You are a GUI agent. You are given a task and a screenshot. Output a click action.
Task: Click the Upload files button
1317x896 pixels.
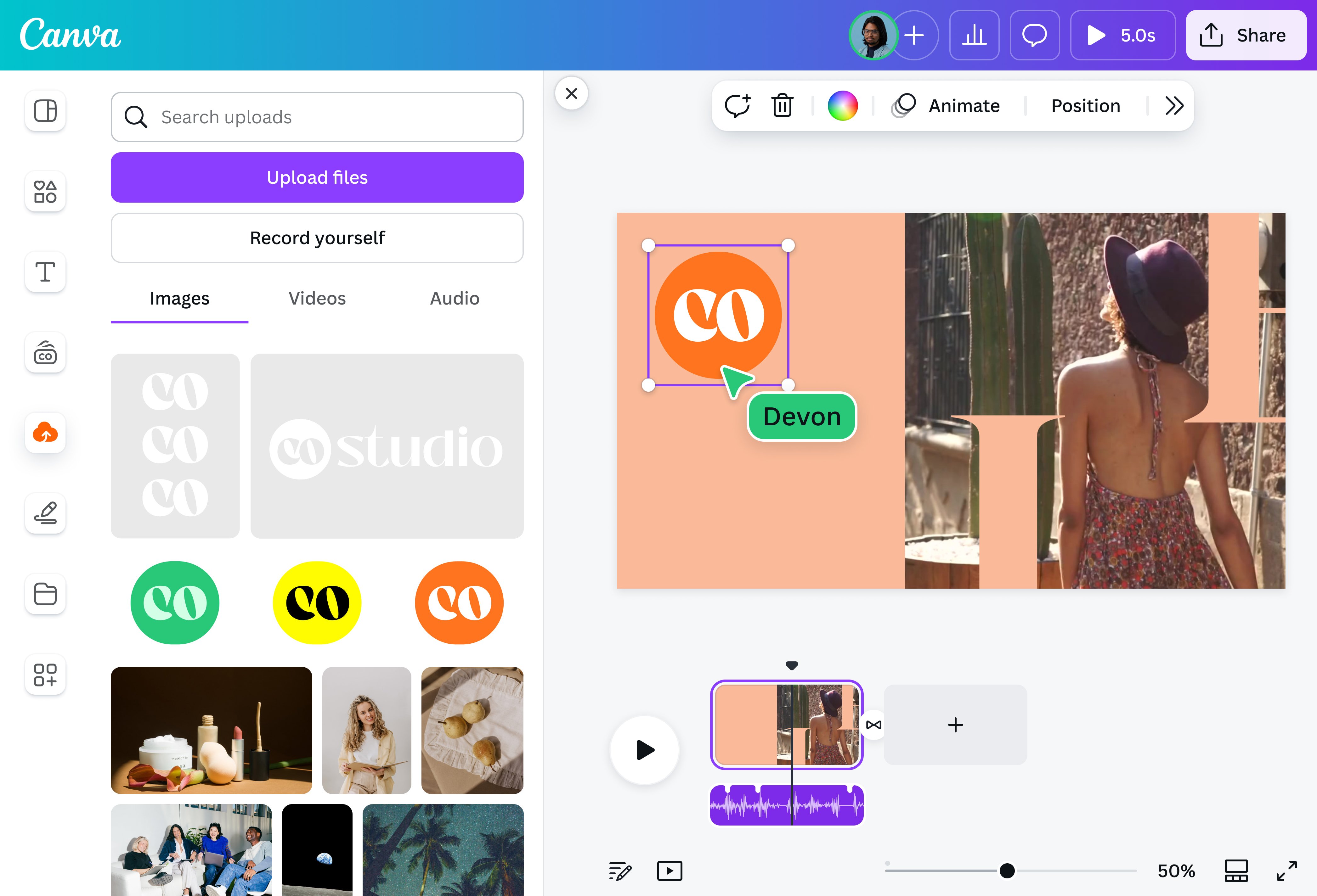[x=317, y=177]
